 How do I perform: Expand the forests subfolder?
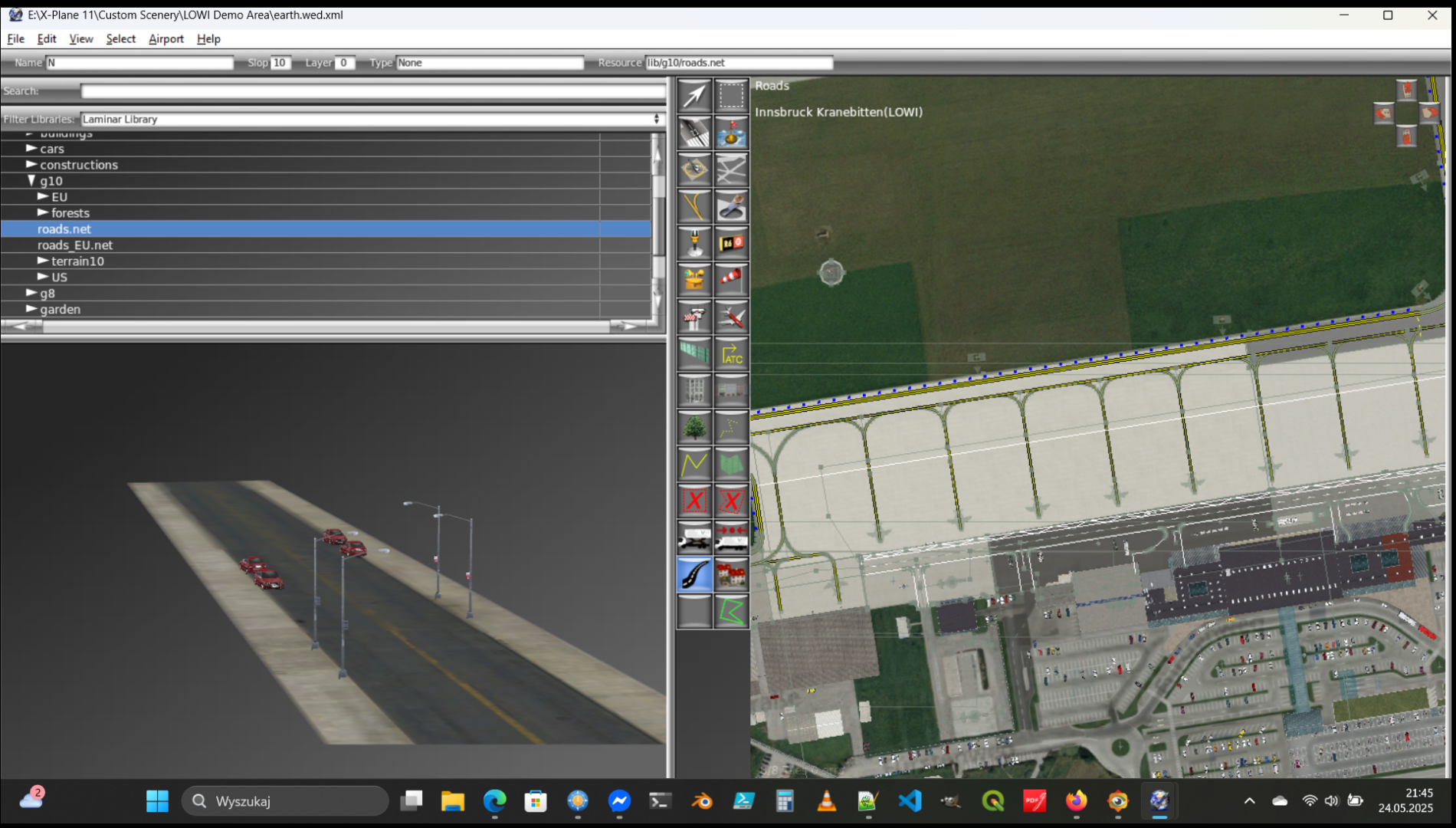click(43, 212)
